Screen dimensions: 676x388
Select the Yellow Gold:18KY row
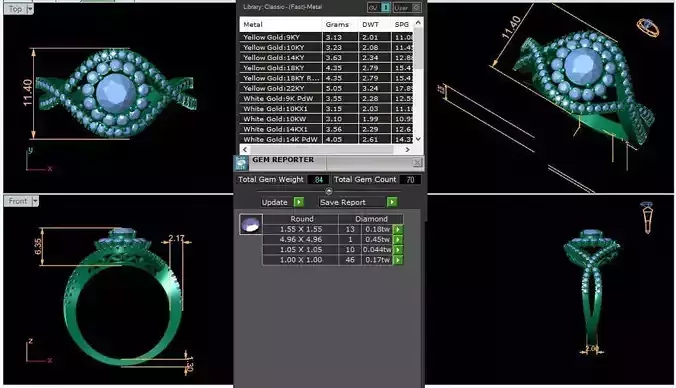pyautogui.click(x=326, y=68)
